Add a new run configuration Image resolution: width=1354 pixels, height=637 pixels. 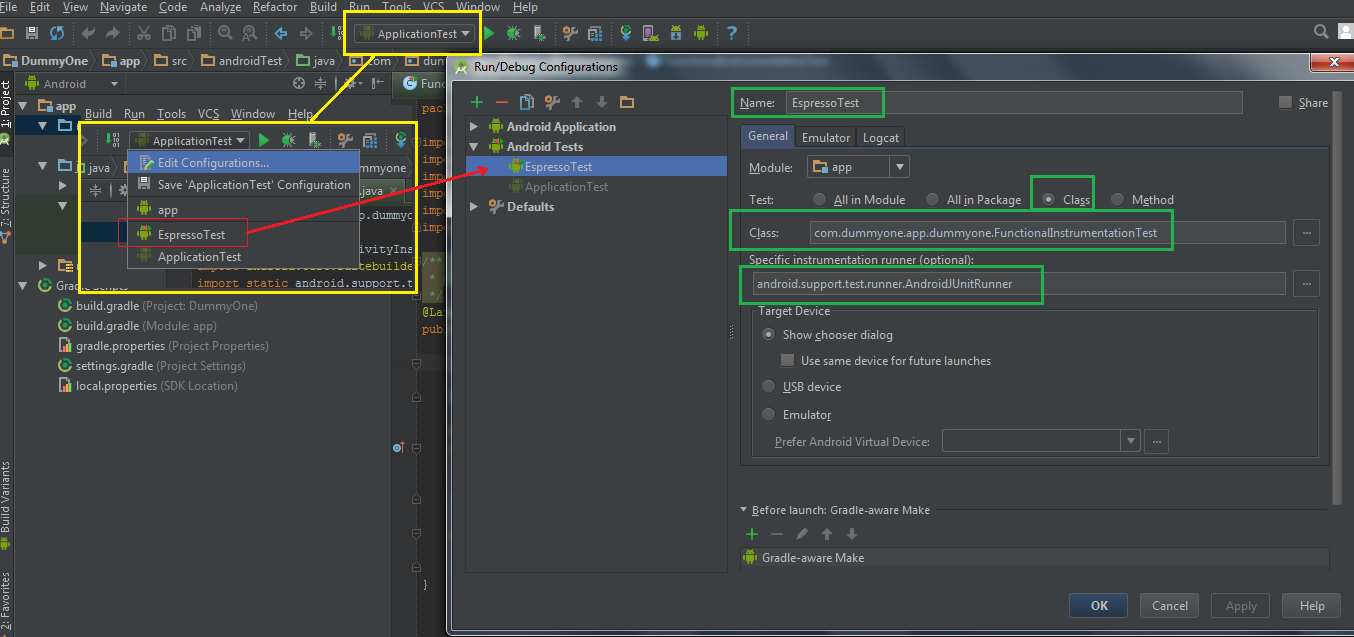point(476,101)
